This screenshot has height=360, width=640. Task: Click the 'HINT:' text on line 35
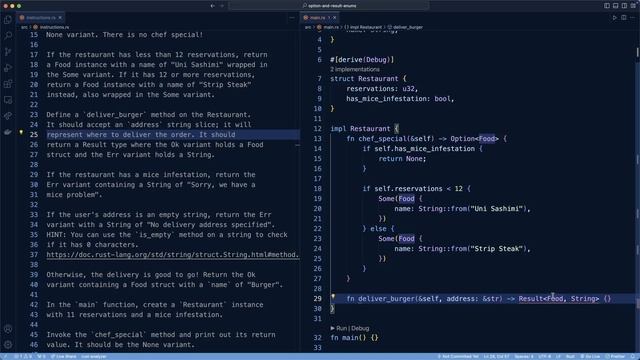coord(56,235)
